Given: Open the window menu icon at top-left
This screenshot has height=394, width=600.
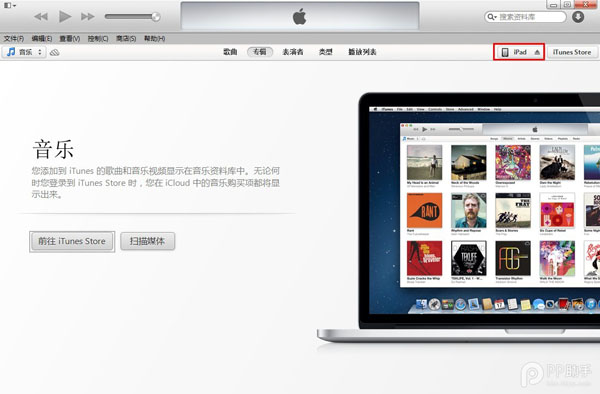Looking at the screenshot, I should point(10,5).
